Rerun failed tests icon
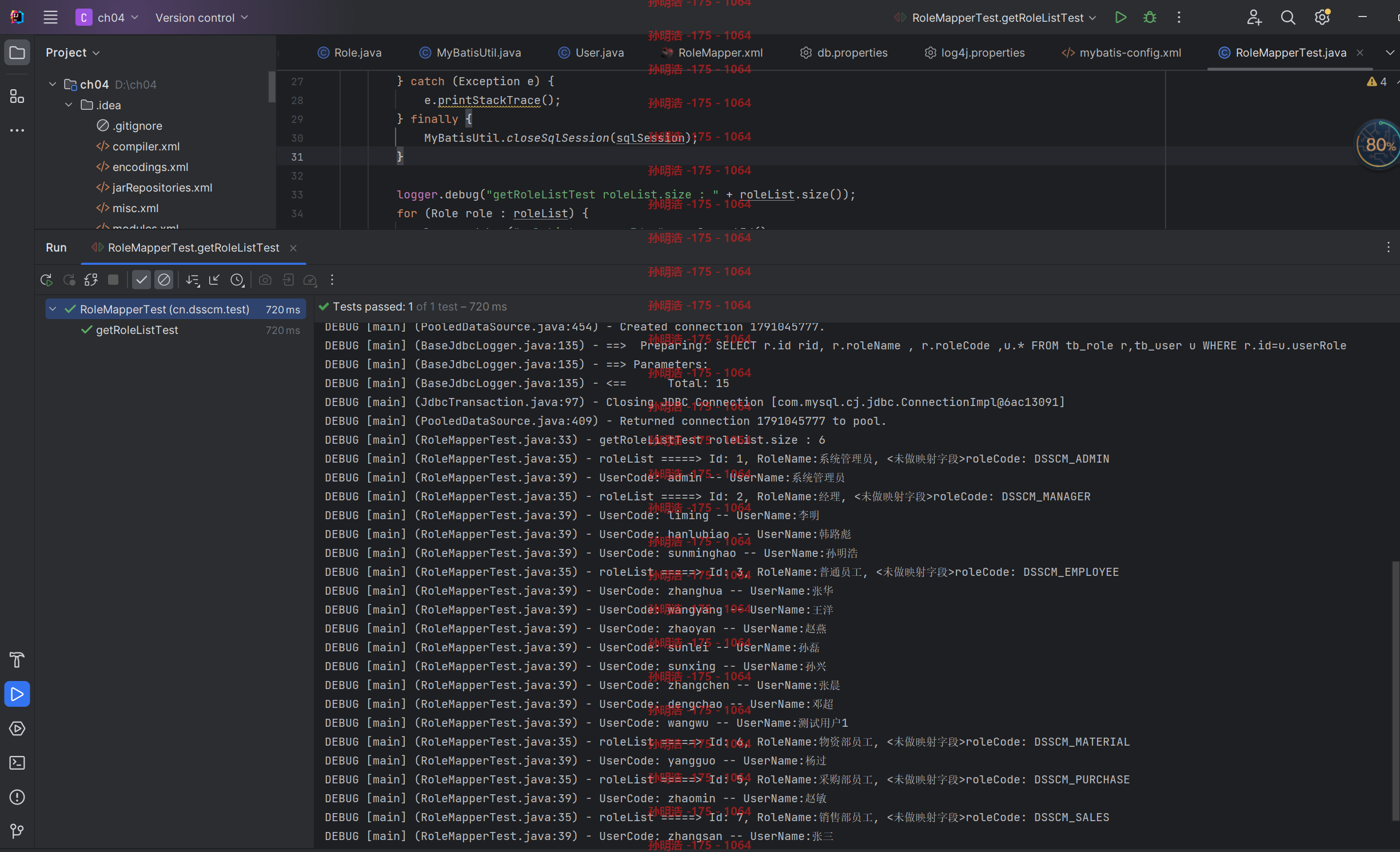This screenshot has width=1400, height=852. [69, 280]
